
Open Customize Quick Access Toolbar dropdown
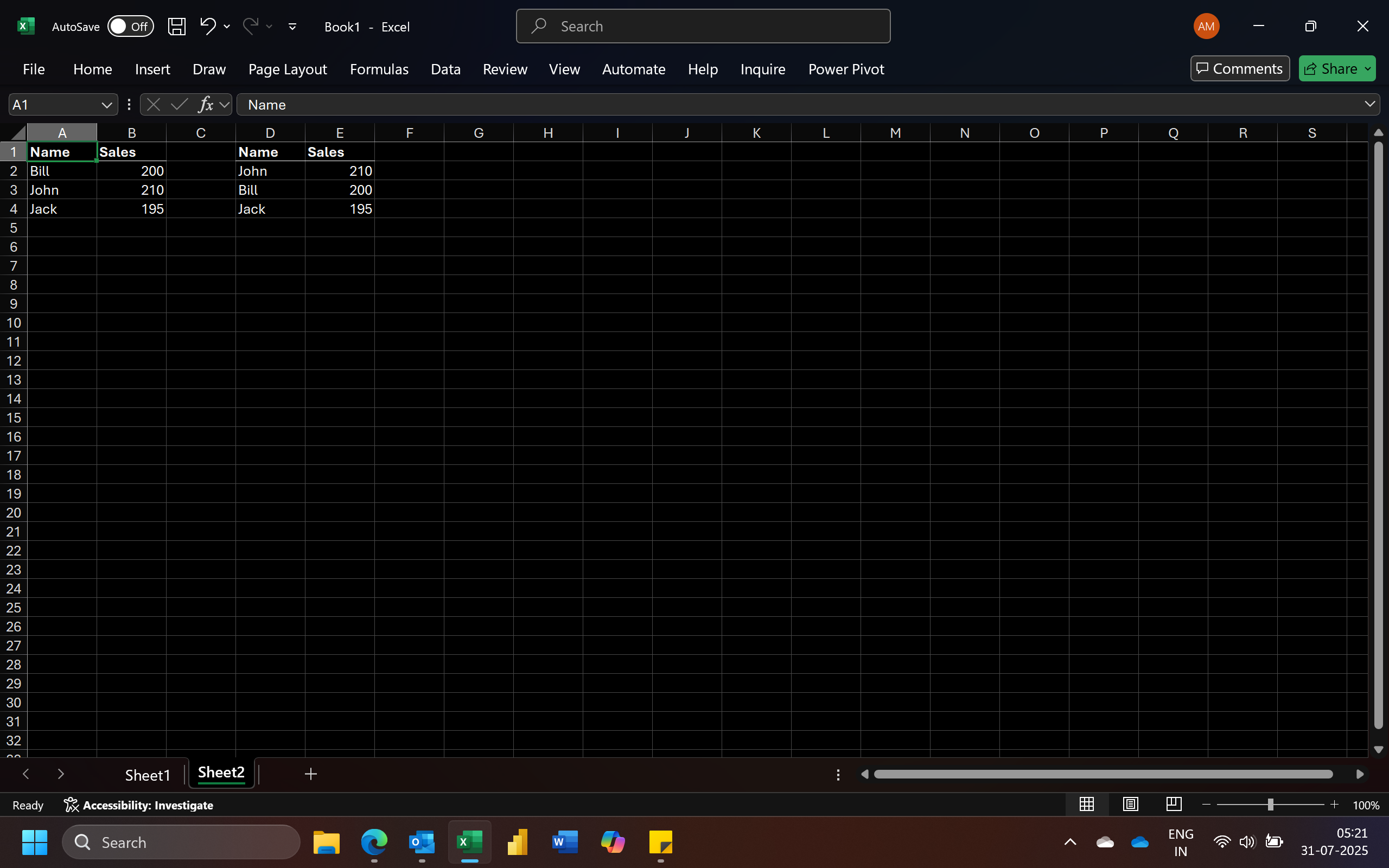(292, 27)
